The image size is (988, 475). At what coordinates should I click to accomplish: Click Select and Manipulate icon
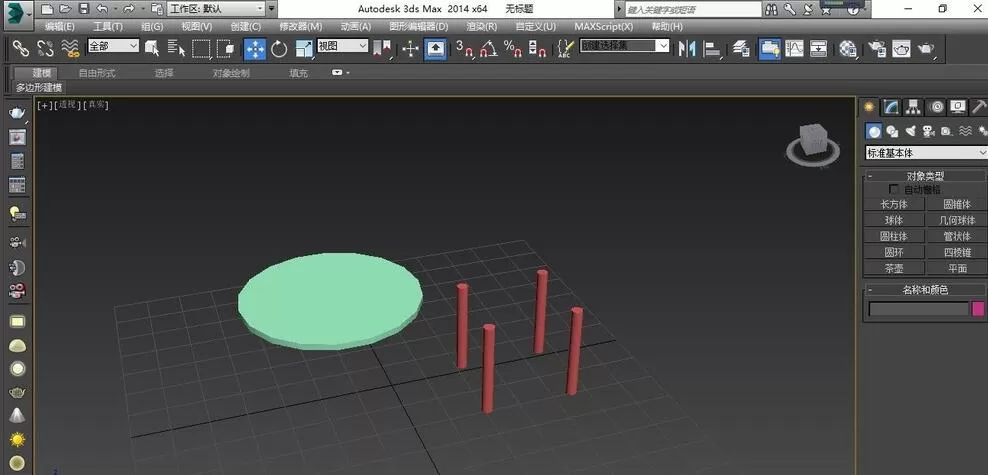coord(410,49)
